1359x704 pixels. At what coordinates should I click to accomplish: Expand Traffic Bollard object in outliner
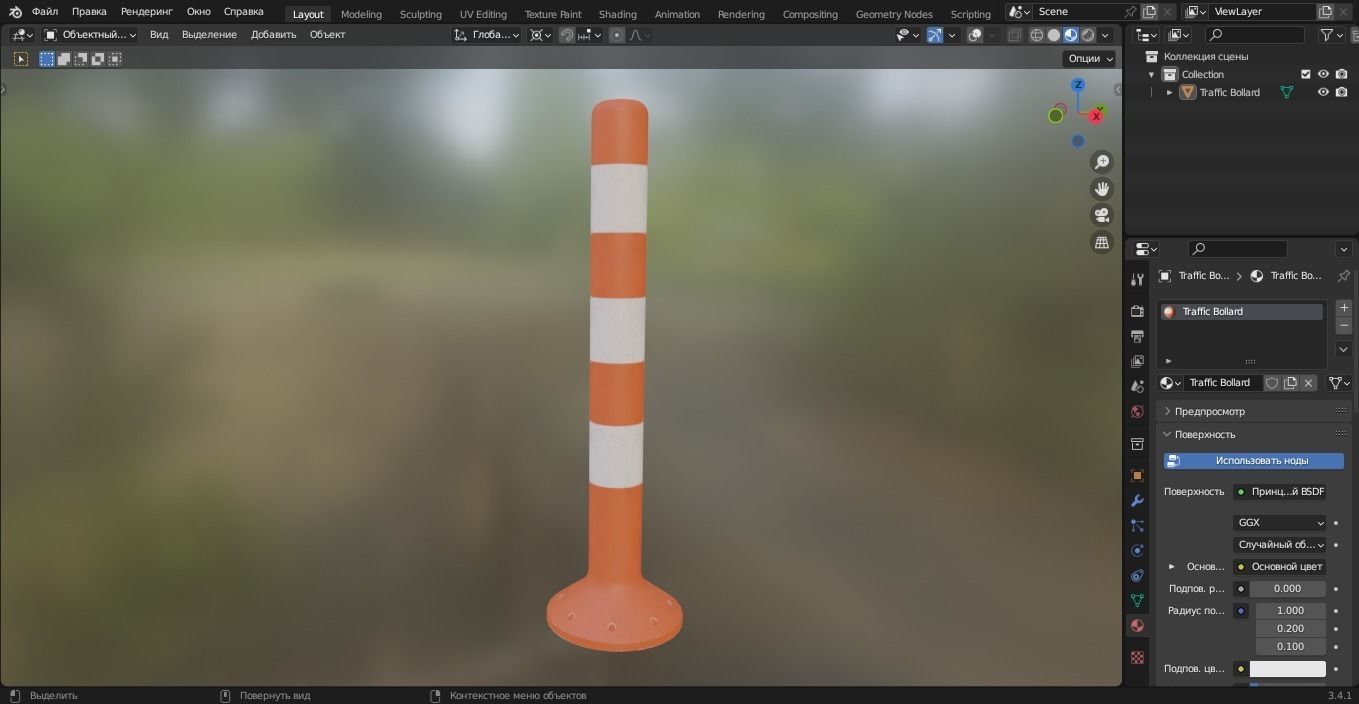point(1169,92)
